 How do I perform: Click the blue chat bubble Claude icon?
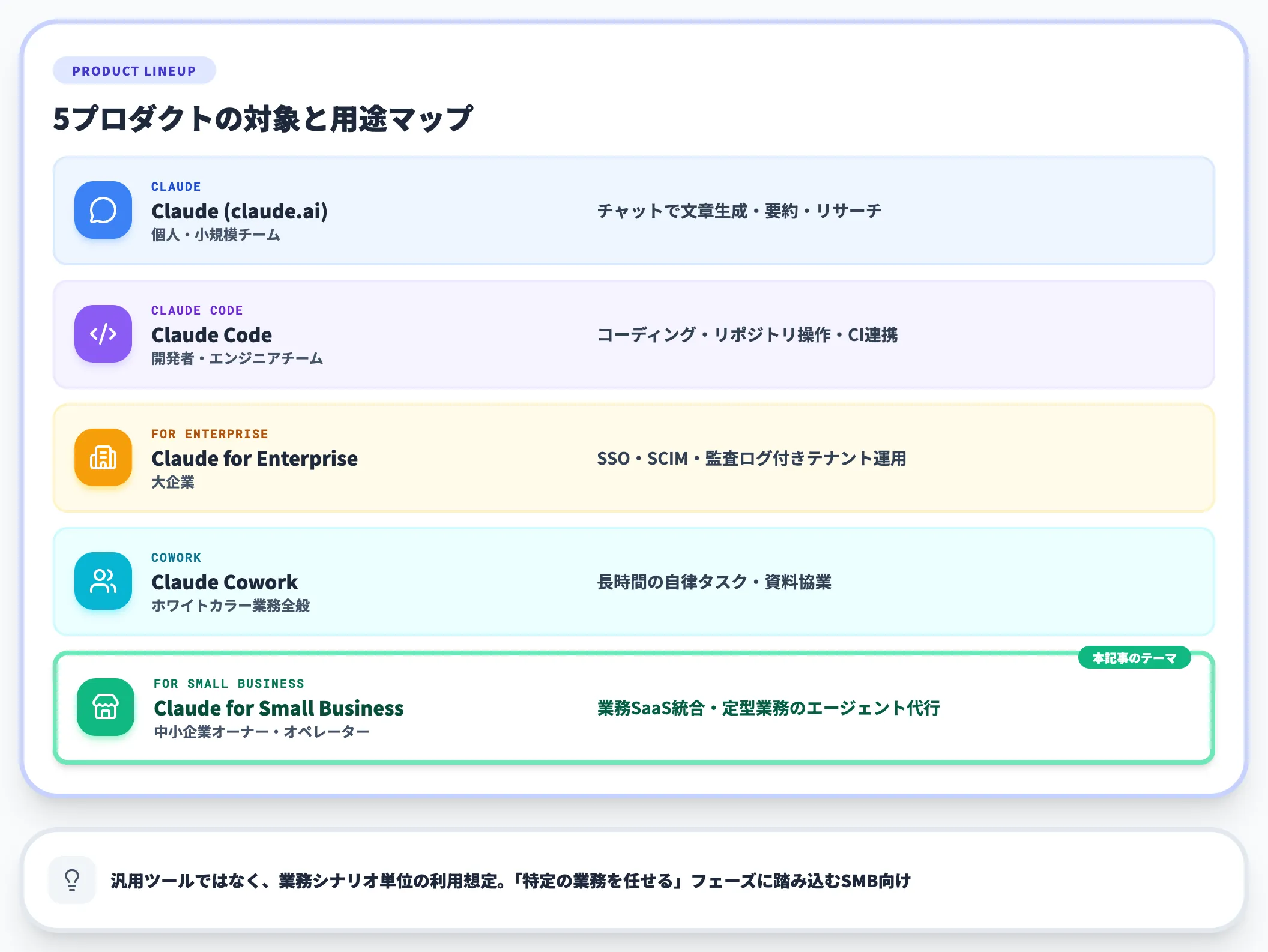(x=103, y=210)
